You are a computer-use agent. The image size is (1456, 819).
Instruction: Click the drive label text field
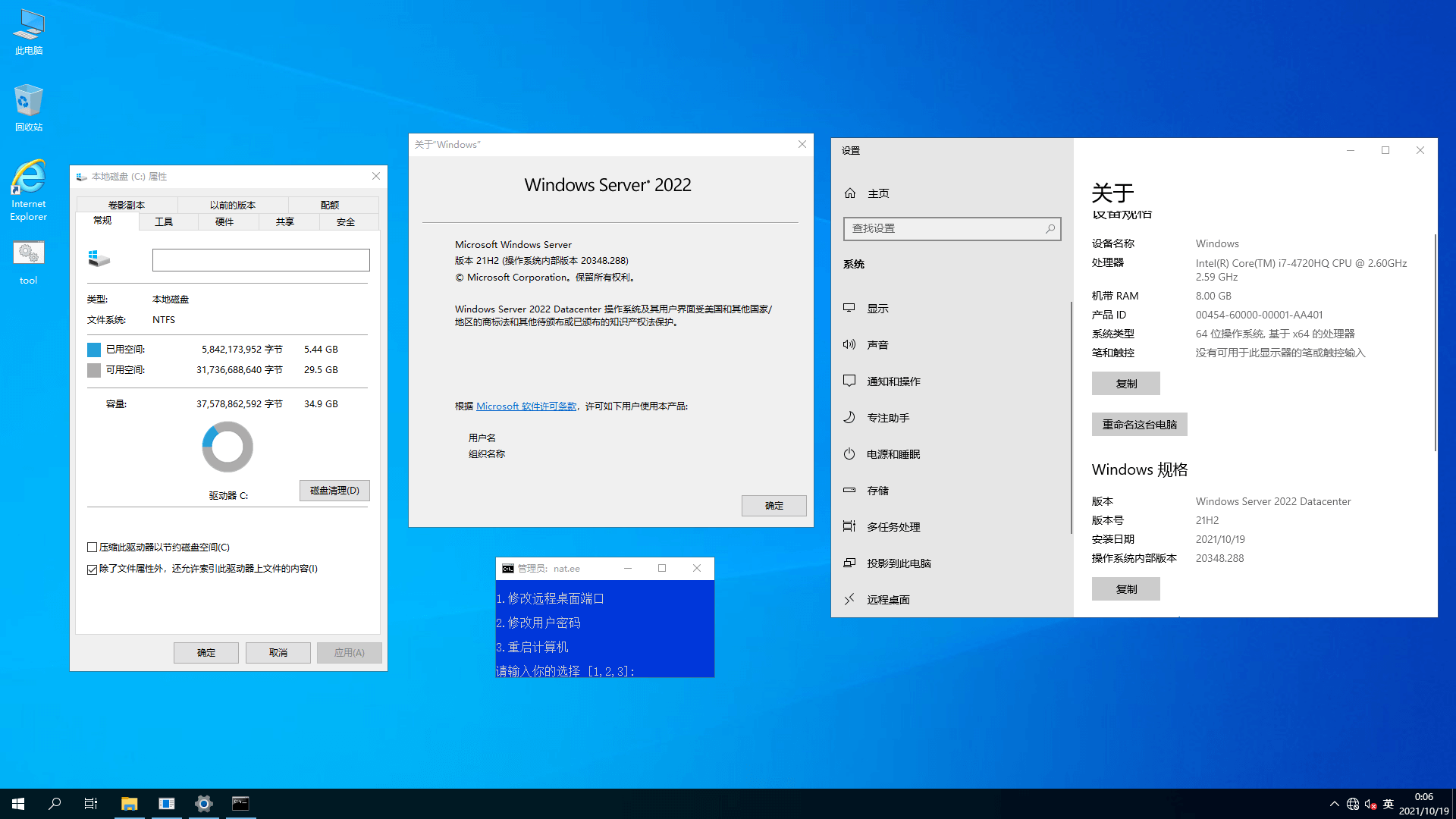coord(261,260)
